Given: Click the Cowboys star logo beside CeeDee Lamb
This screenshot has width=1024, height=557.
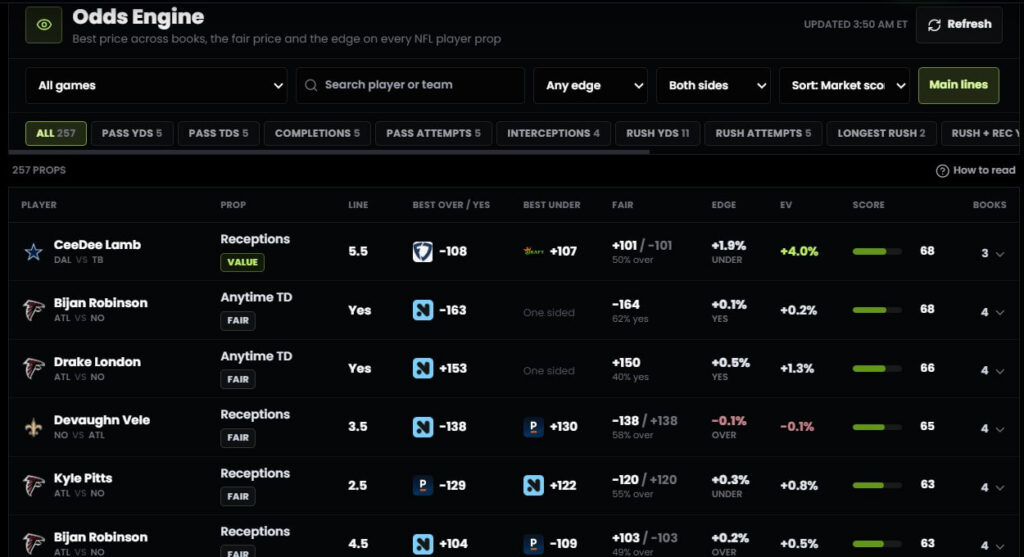Looking at the screenshot, I should tap(33, 251).
